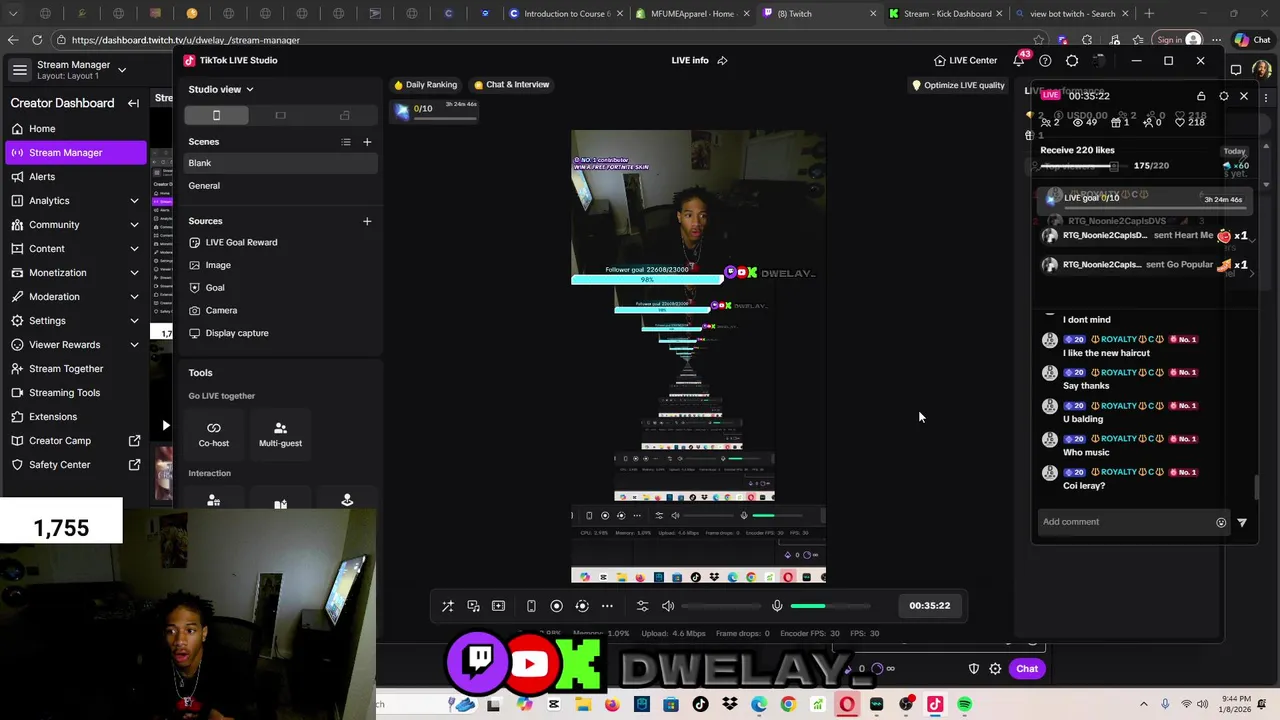Click the add-clip icon in the bottom toolbar
The height and width of the screenshot is (720, 1280).
498,606
